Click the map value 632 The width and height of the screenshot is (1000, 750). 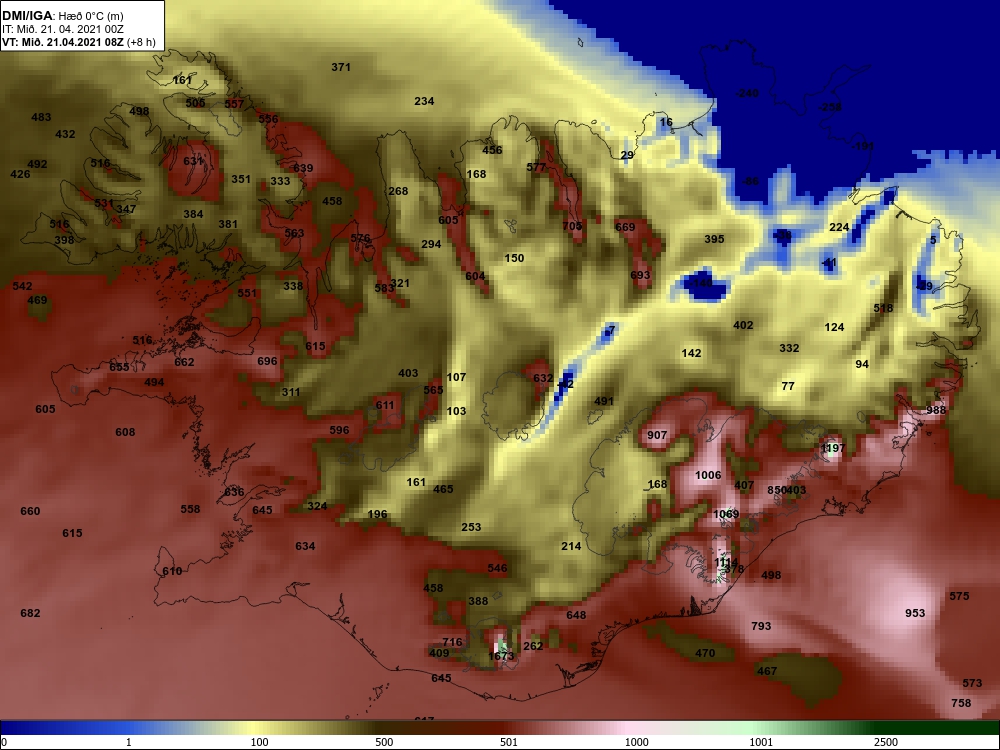pyautogui.click(x=543, y=378)
